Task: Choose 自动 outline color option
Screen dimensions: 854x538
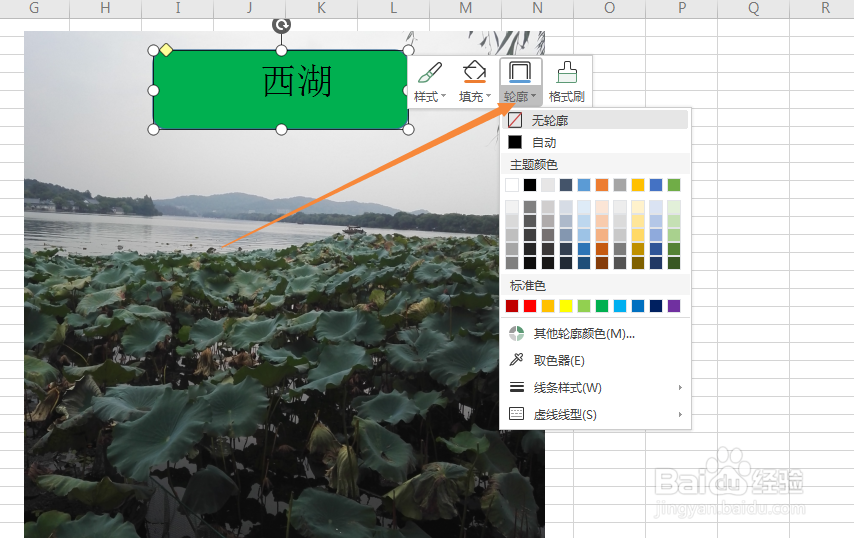Action: (595, 142)
